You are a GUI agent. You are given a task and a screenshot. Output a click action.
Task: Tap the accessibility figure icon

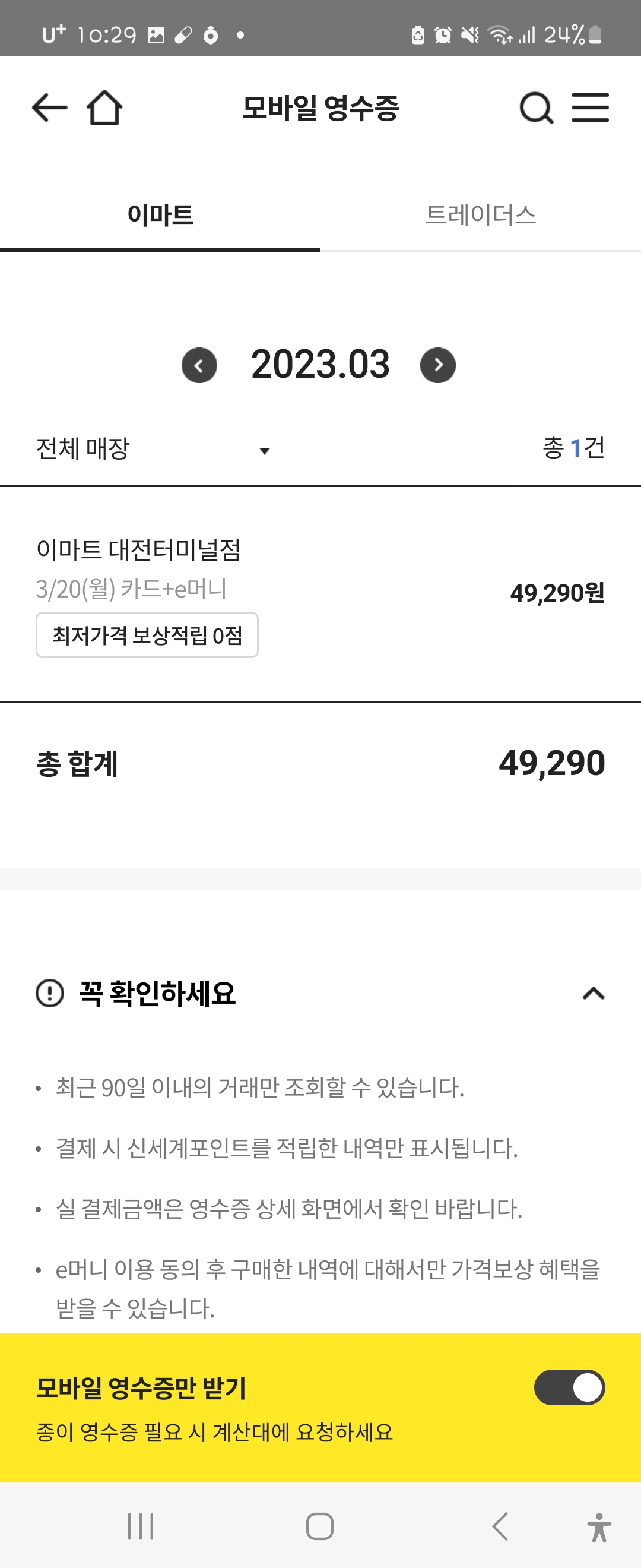pyautogui.click(x=598, y=1527)
